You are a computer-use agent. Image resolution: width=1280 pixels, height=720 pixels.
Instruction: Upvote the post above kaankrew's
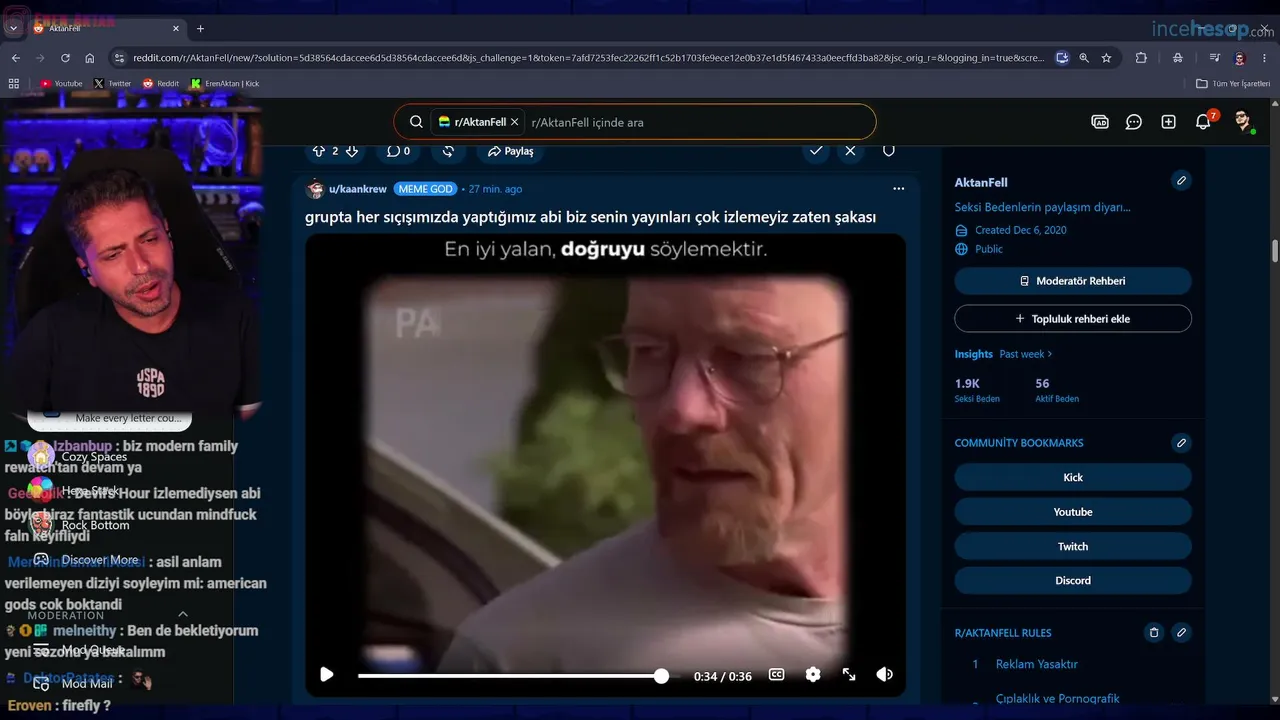319,151
